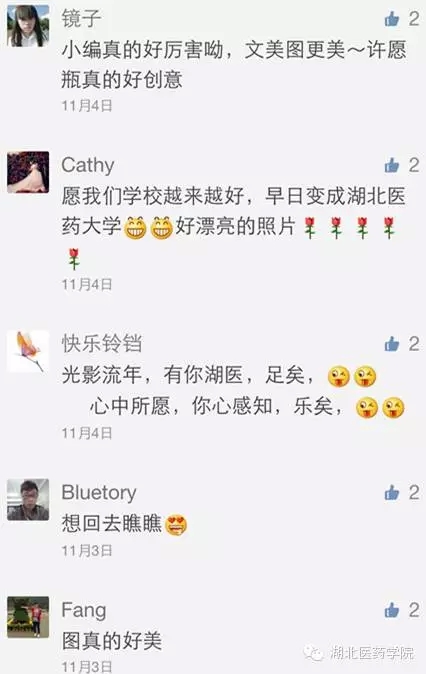Screen dimensions: 426x674
Task: Select the comment beginning 光影流年
Action: tap(233, 391)
